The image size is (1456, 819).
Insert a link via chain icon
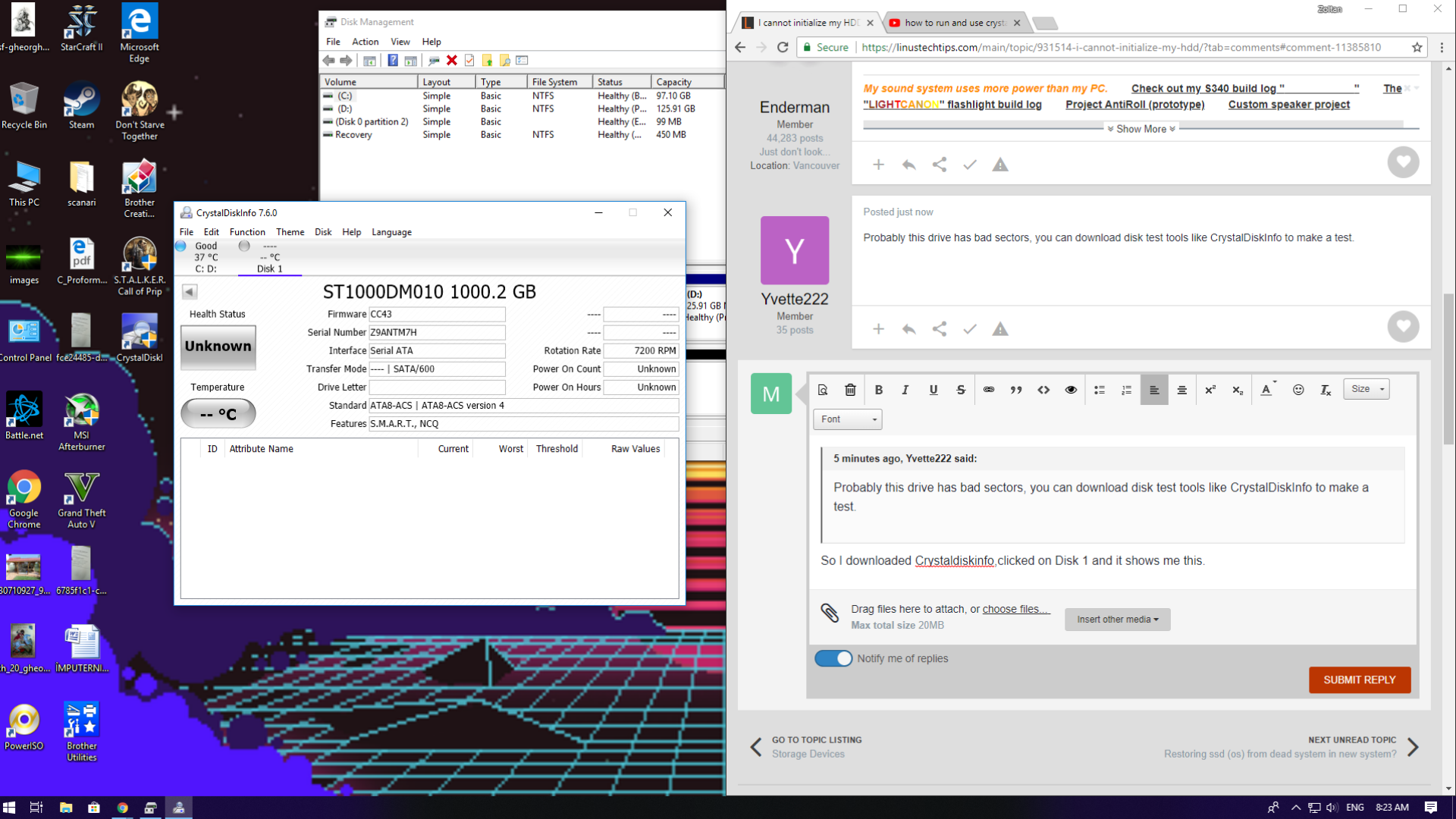point(989,390)
